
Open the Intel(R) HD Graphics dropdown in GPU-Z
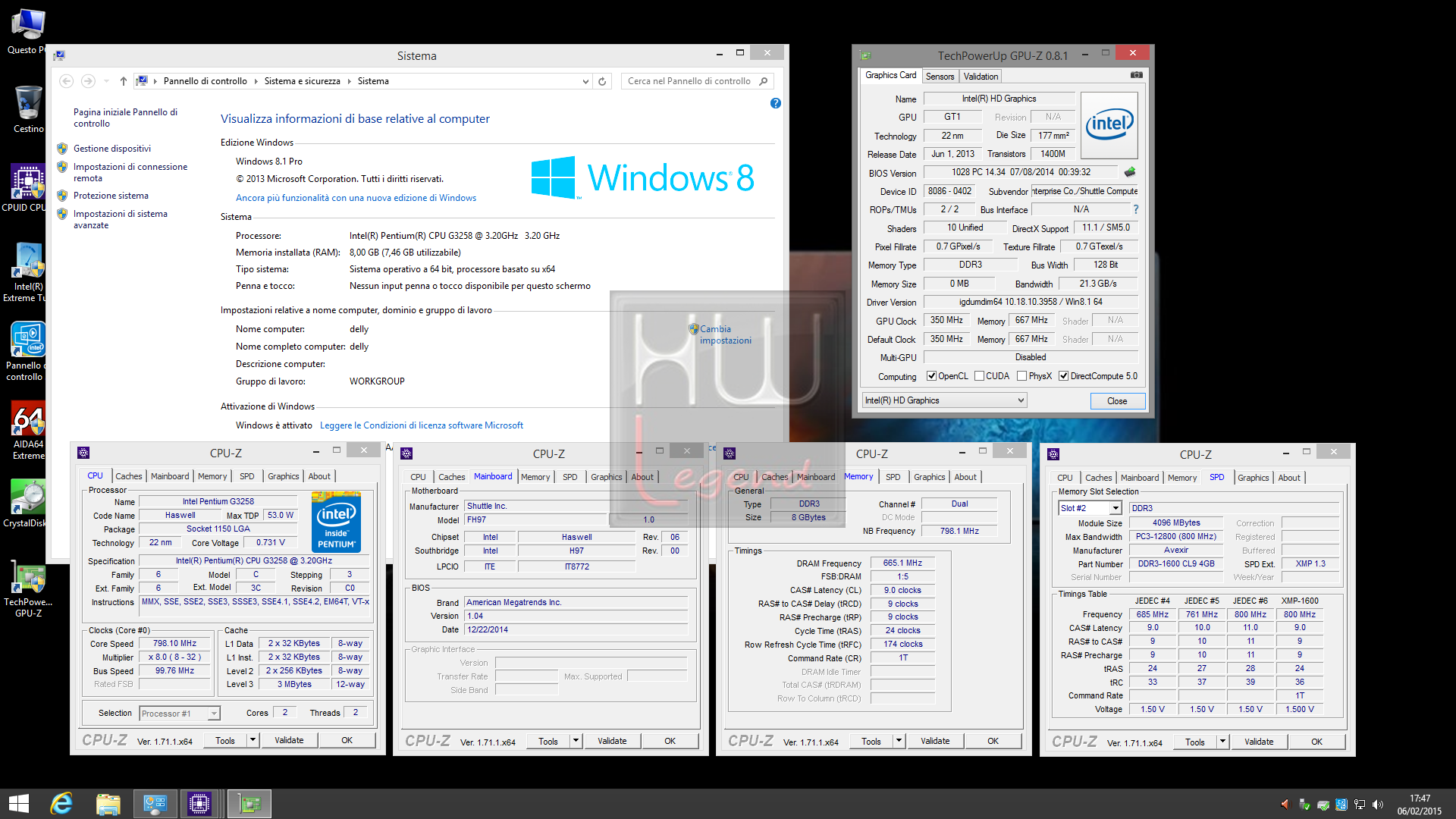coord(944,400)
